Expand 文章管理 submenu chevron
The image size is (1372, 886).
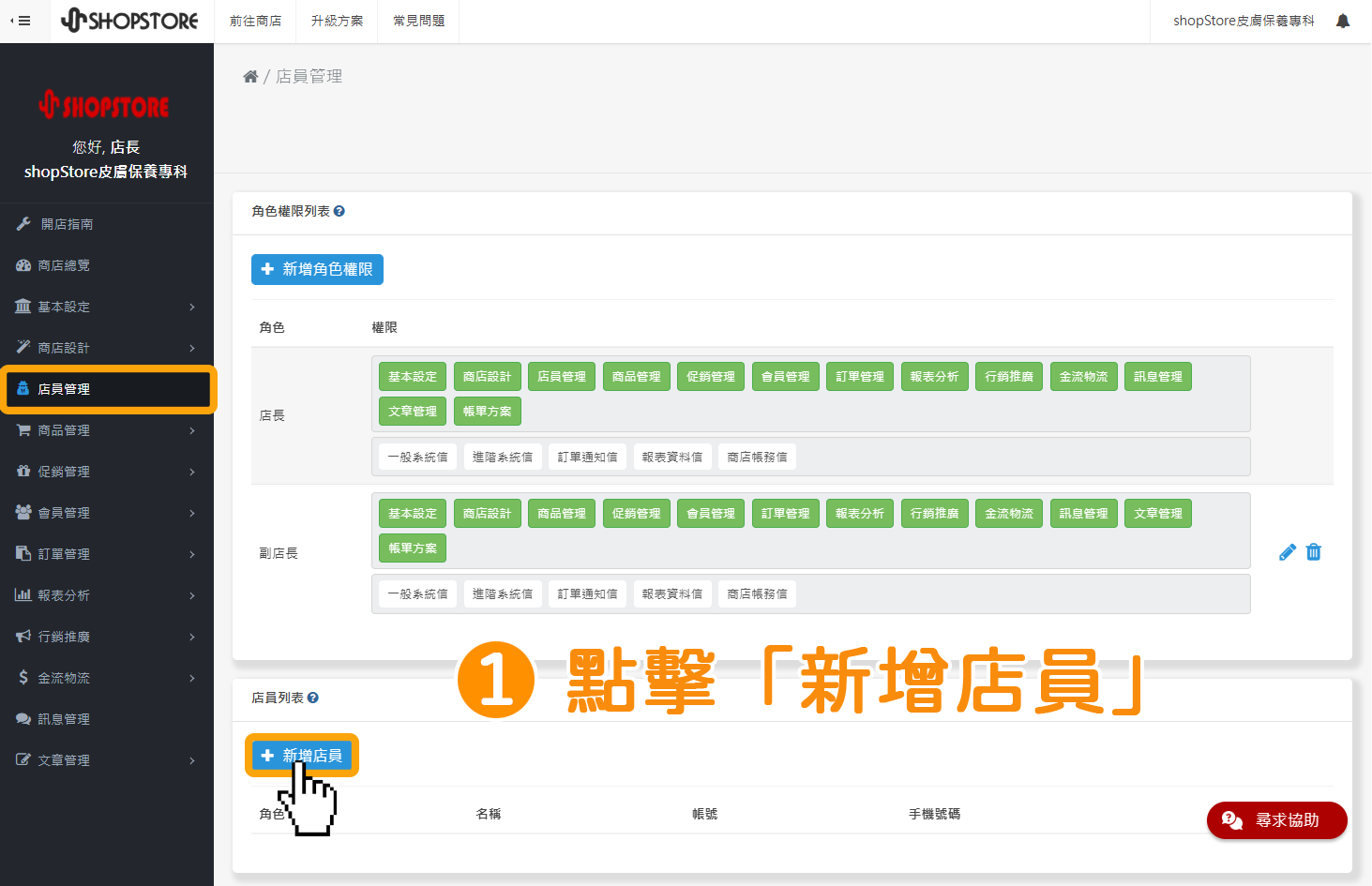point(192,760)
